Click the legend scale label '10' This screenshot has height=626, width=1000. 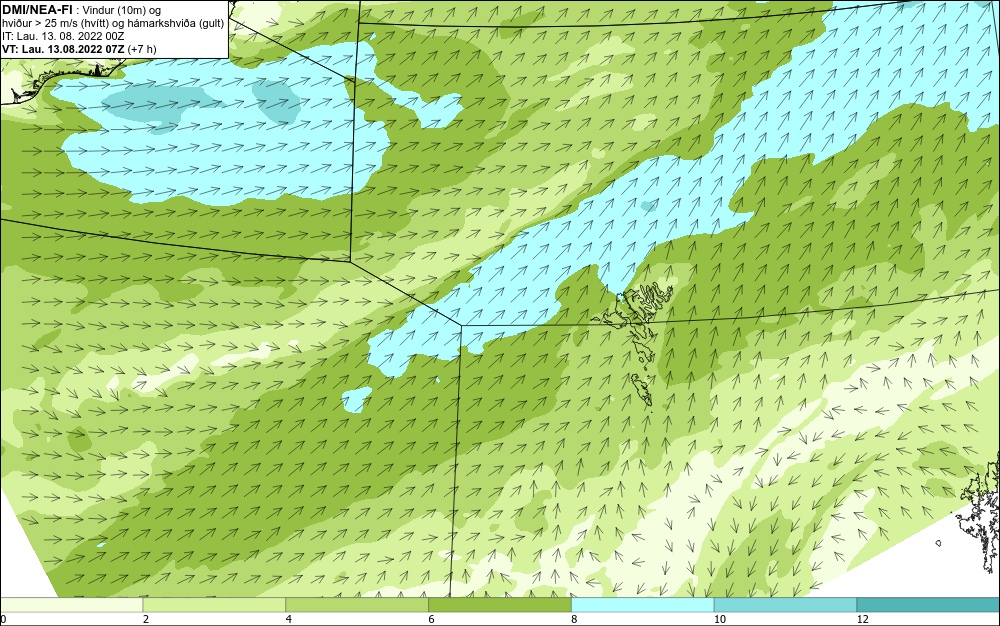tap(720, 619)
